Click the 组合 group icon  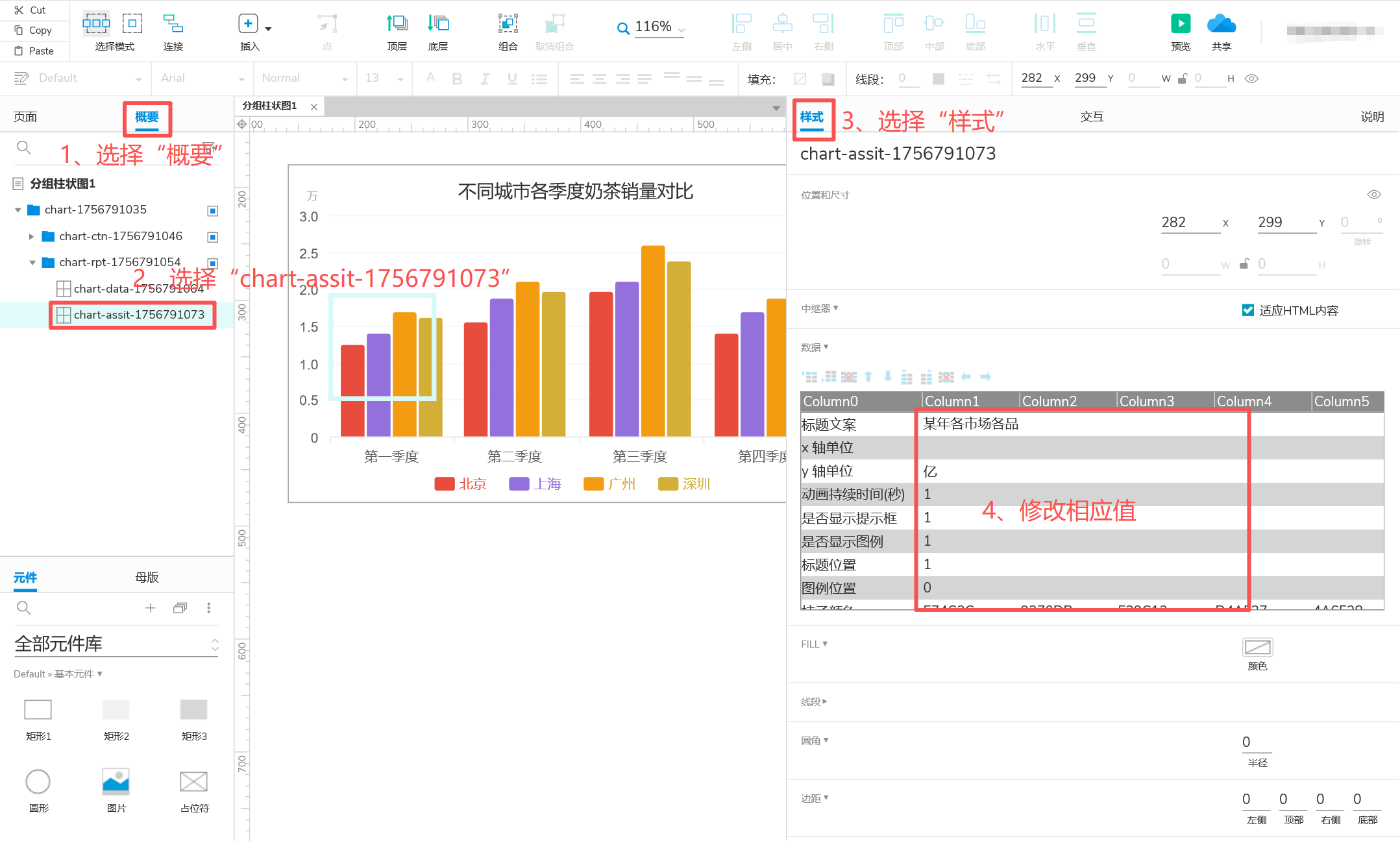pyautogui.click(x=508, y=23)
